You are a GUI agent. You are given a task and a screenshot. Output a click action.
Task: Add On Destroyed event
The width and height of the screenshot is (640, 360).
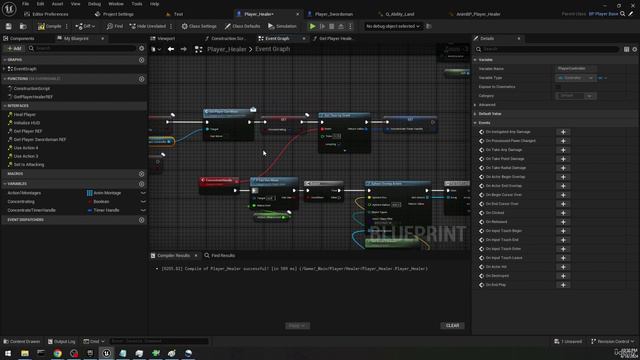coord(563,276)
